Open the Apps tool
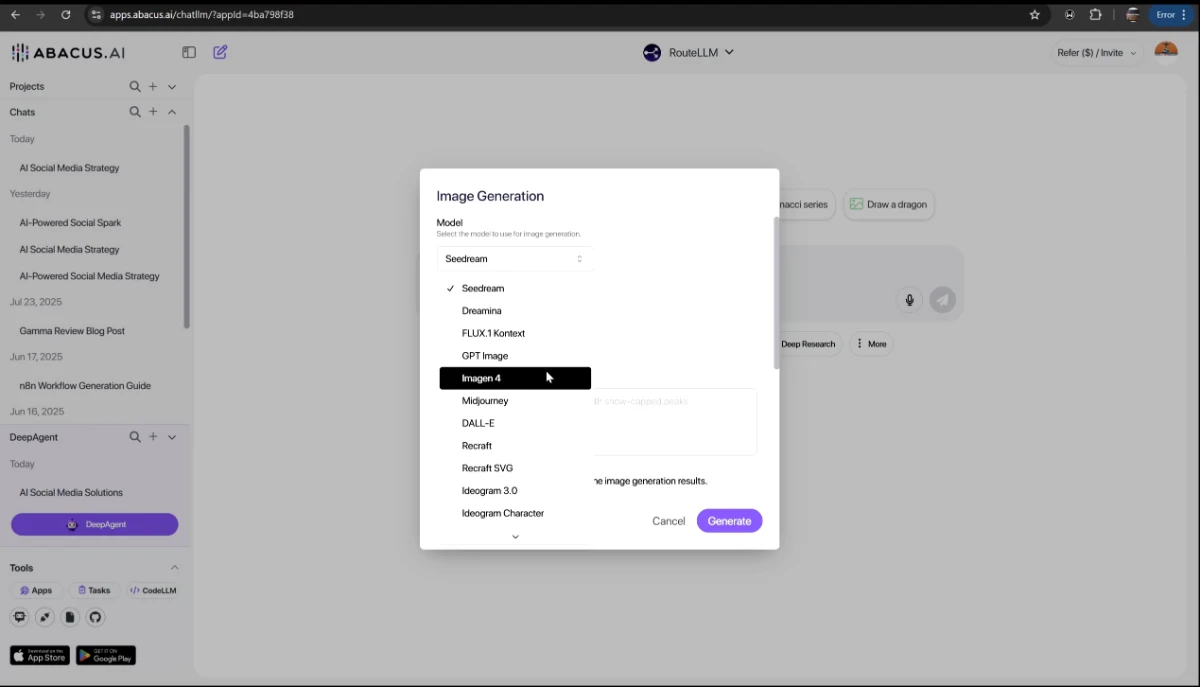 [x=36, y=590]
